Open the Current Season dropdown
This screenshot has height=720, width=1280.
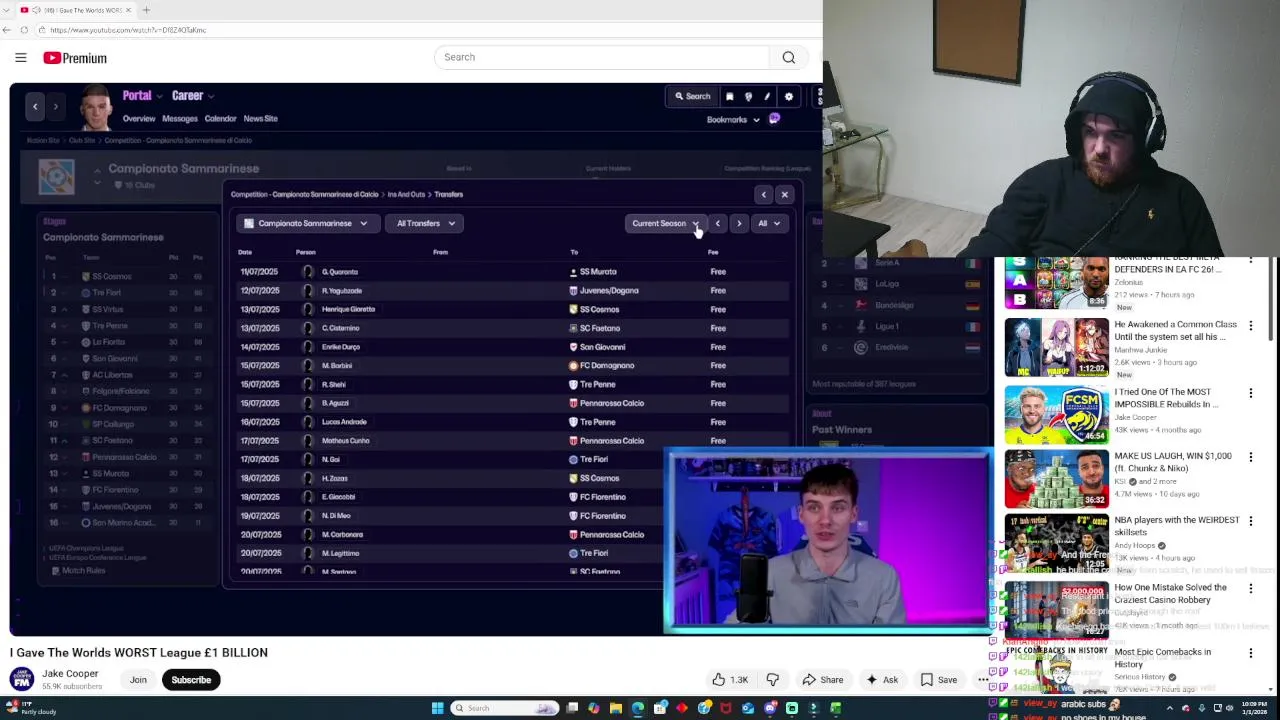point(666,224)
